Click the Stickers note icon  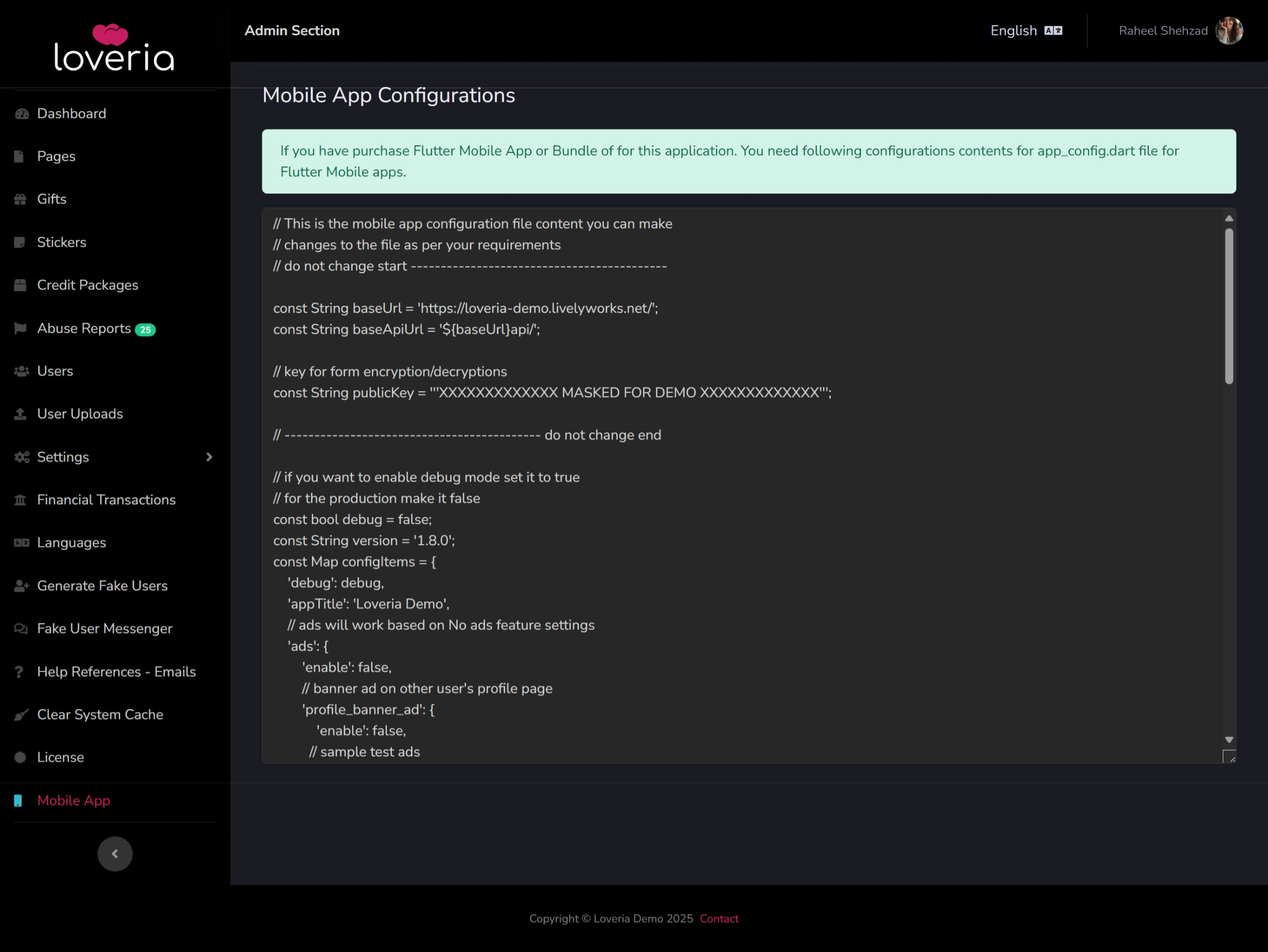(20, 243)
